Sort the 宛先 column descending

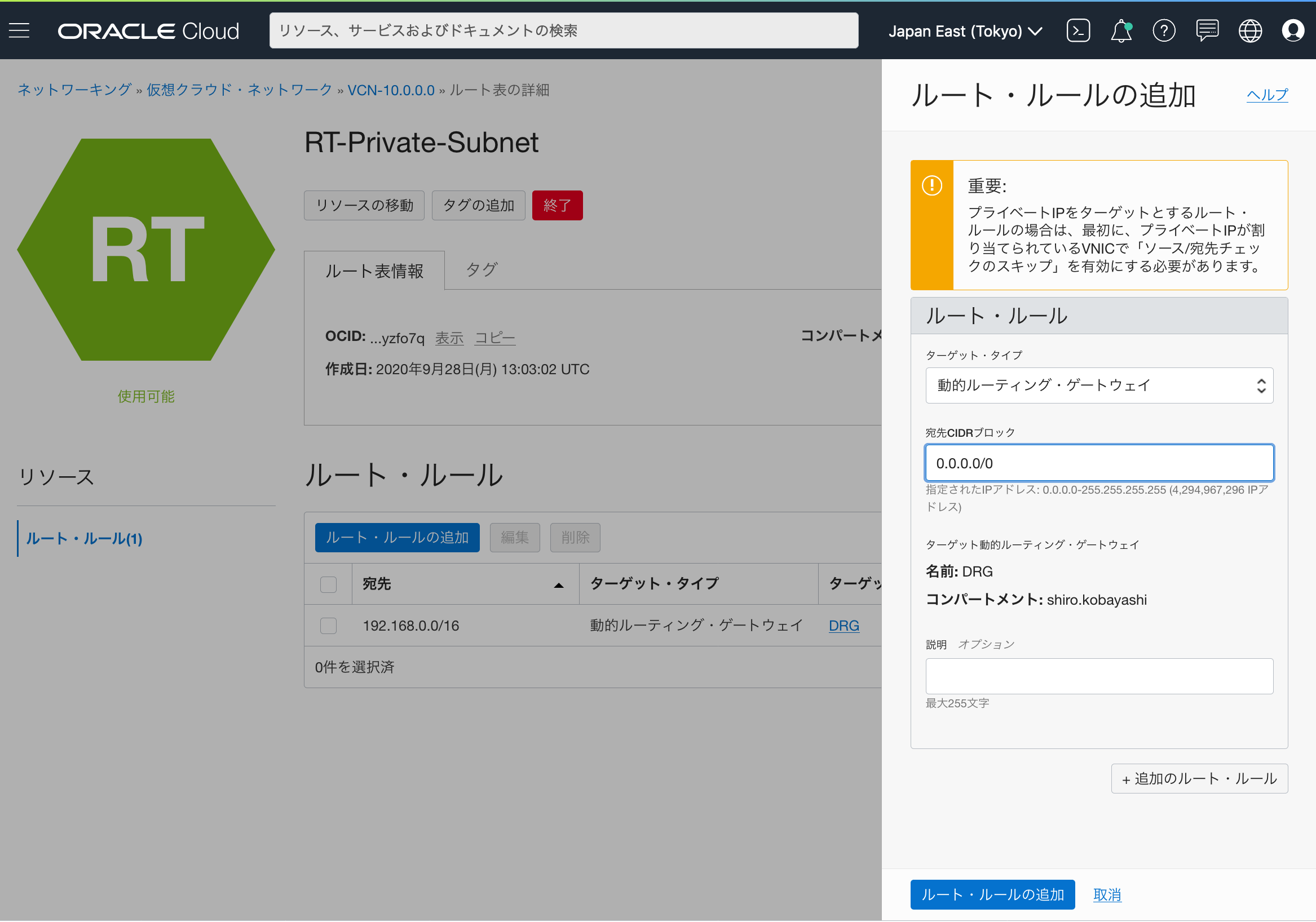pyautogui.click(x=558, y=584)
